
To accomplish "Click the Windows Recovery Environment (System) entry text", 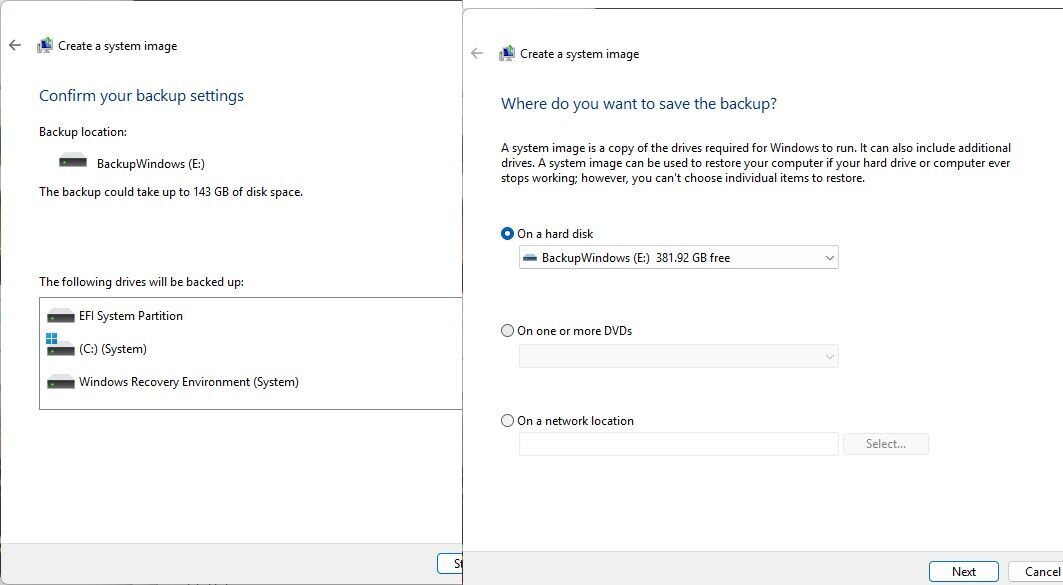I will (189, 382).
